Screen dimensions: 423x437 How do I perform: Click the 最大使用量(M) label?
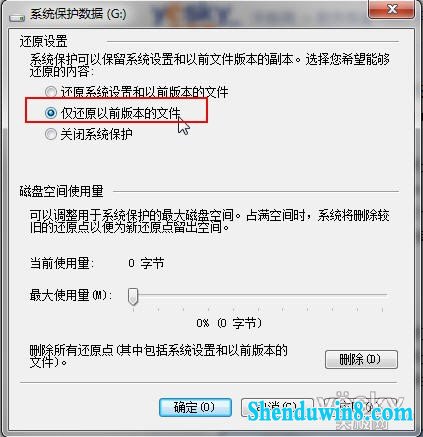pos(68,295)
